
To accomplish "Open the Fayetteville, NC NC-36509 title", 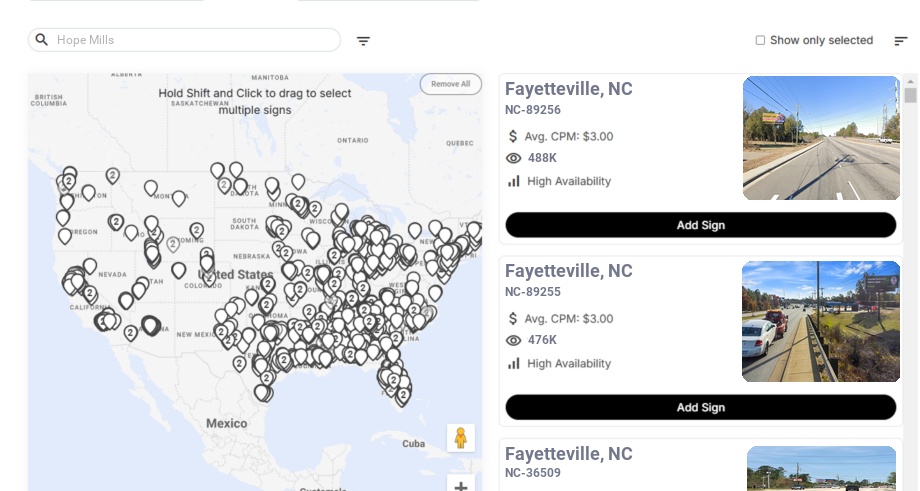I will tap(569, 454).
